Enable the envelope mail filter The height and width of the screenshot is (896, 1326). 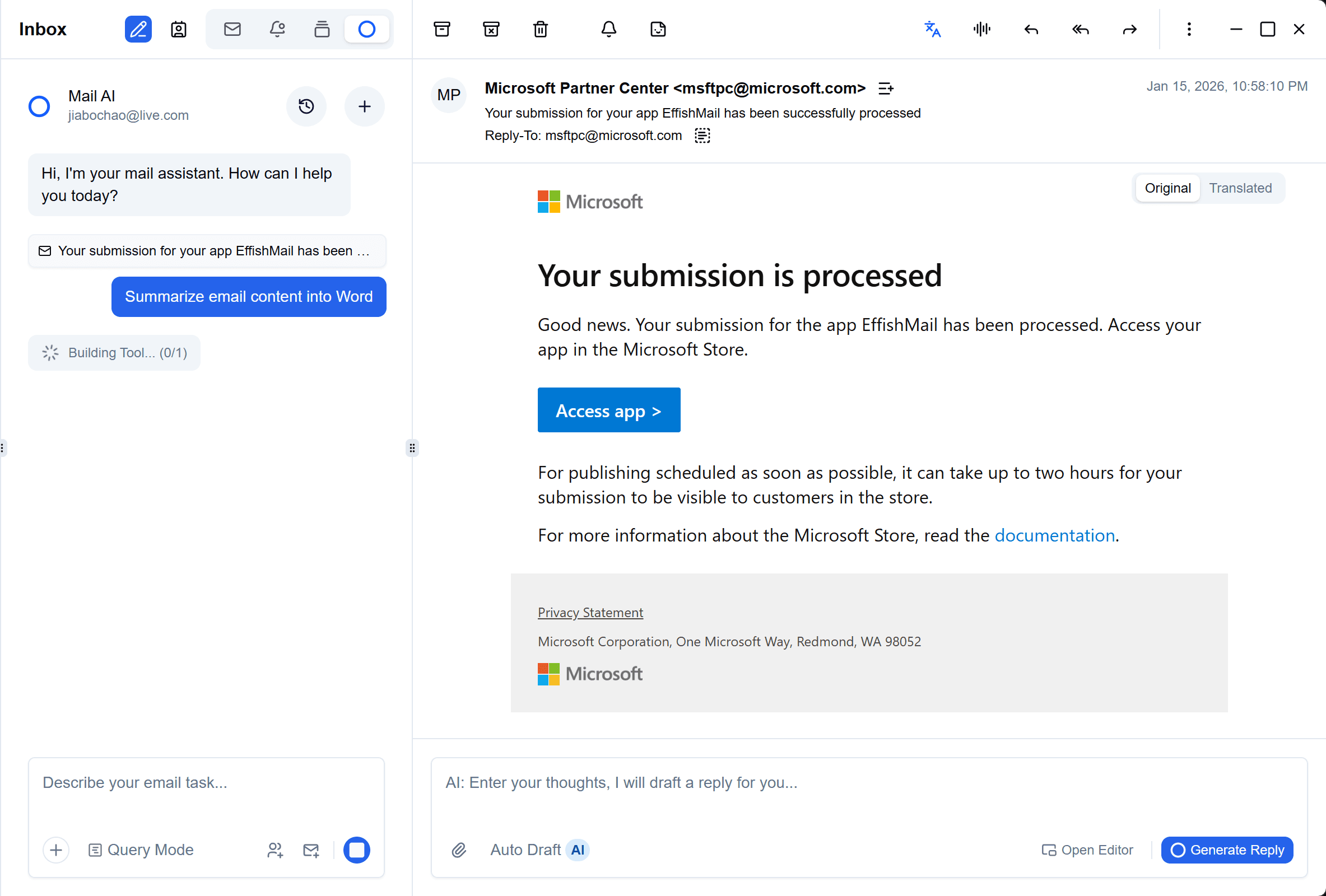click(232, 29)
